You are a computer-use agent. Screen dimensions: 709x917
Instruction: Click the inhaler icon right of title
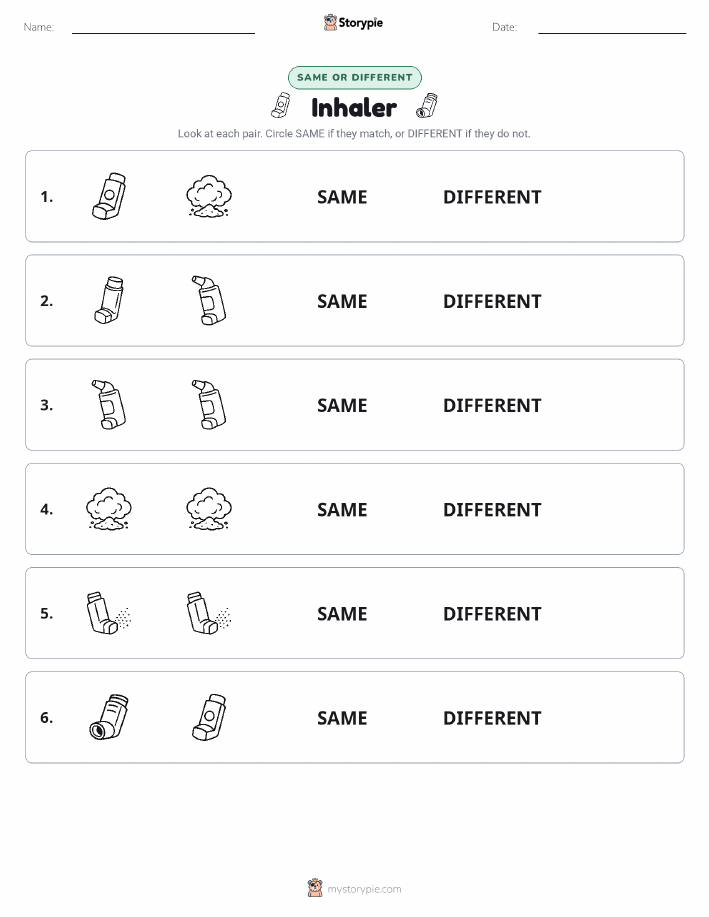(427, 105)
